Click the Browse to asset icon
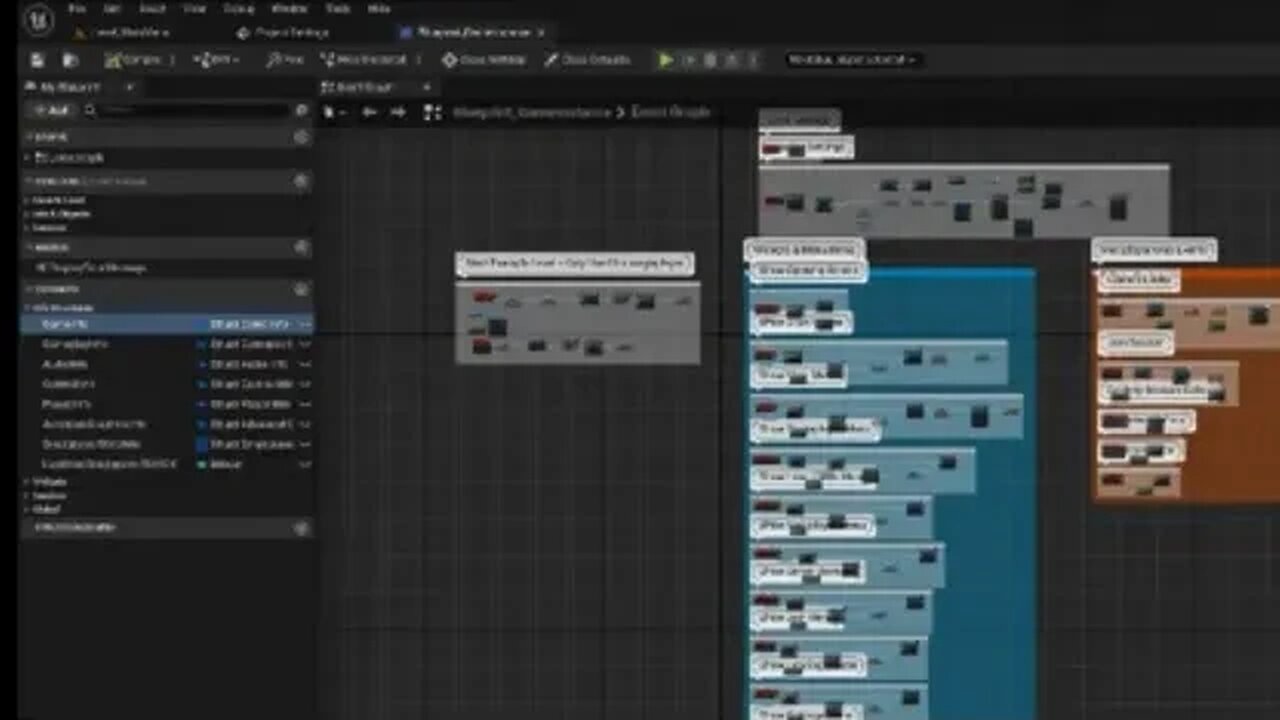The image size is (1280, 720). pyautogui.click(x=71, y=60)
